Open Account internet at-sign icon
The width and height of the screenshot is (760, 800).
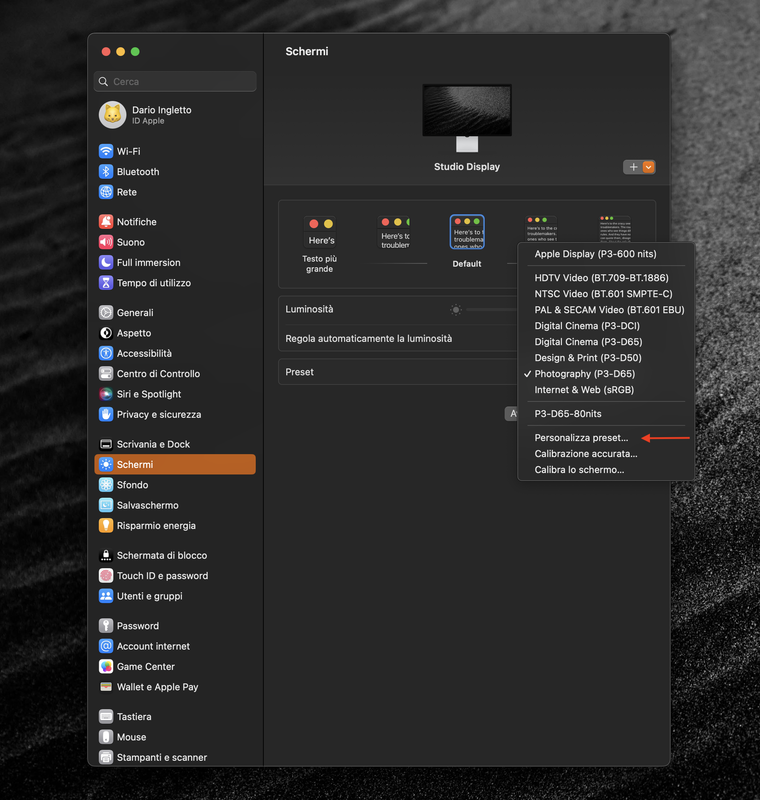(x=106, y=646)
